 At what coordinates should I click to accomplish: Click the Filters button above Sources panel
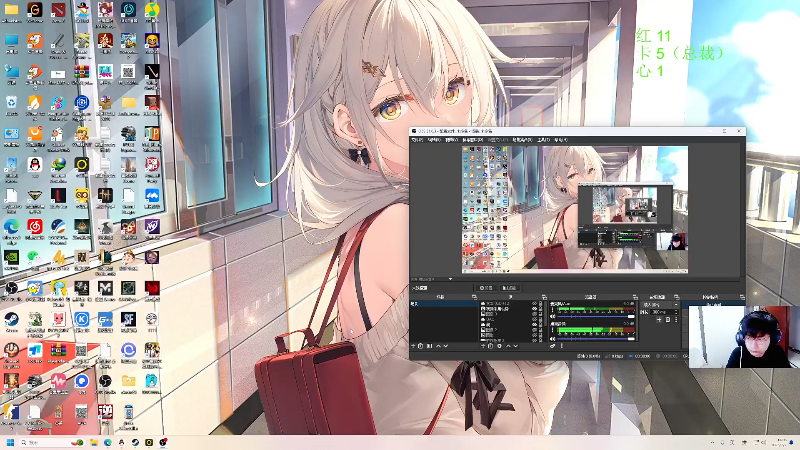[510, 288]
